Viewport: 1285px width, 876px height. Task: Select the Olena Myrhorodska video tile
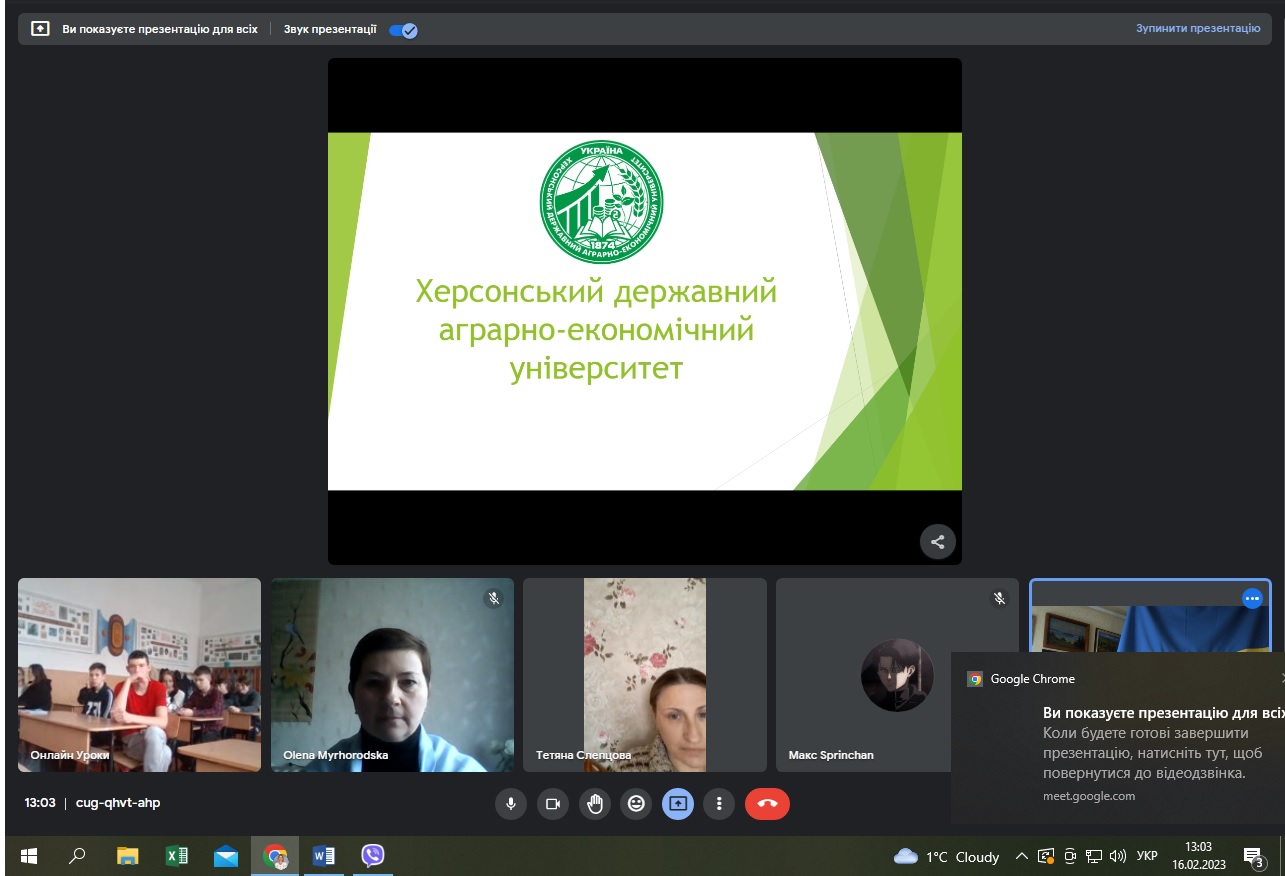pyautogui.click(x=392, y=675)
